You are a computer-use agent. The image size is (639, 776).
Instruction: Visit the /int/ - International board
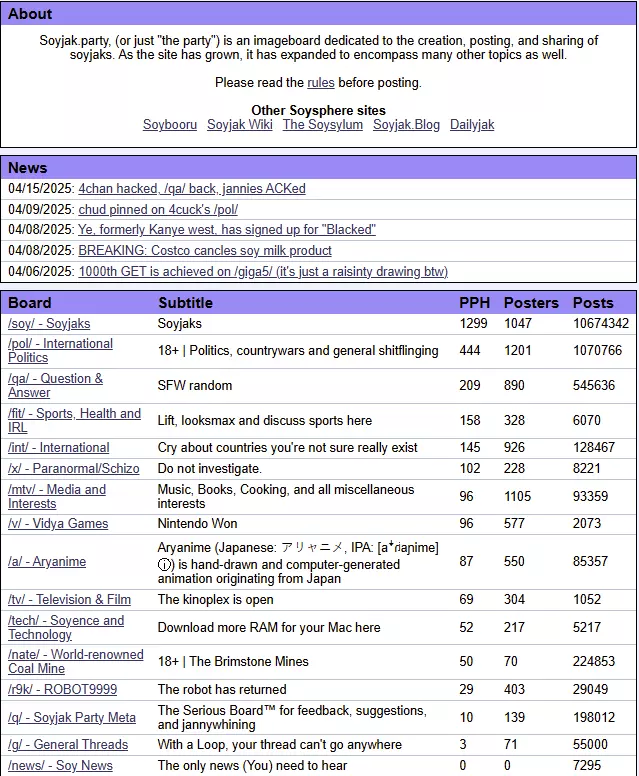point(58,448)
